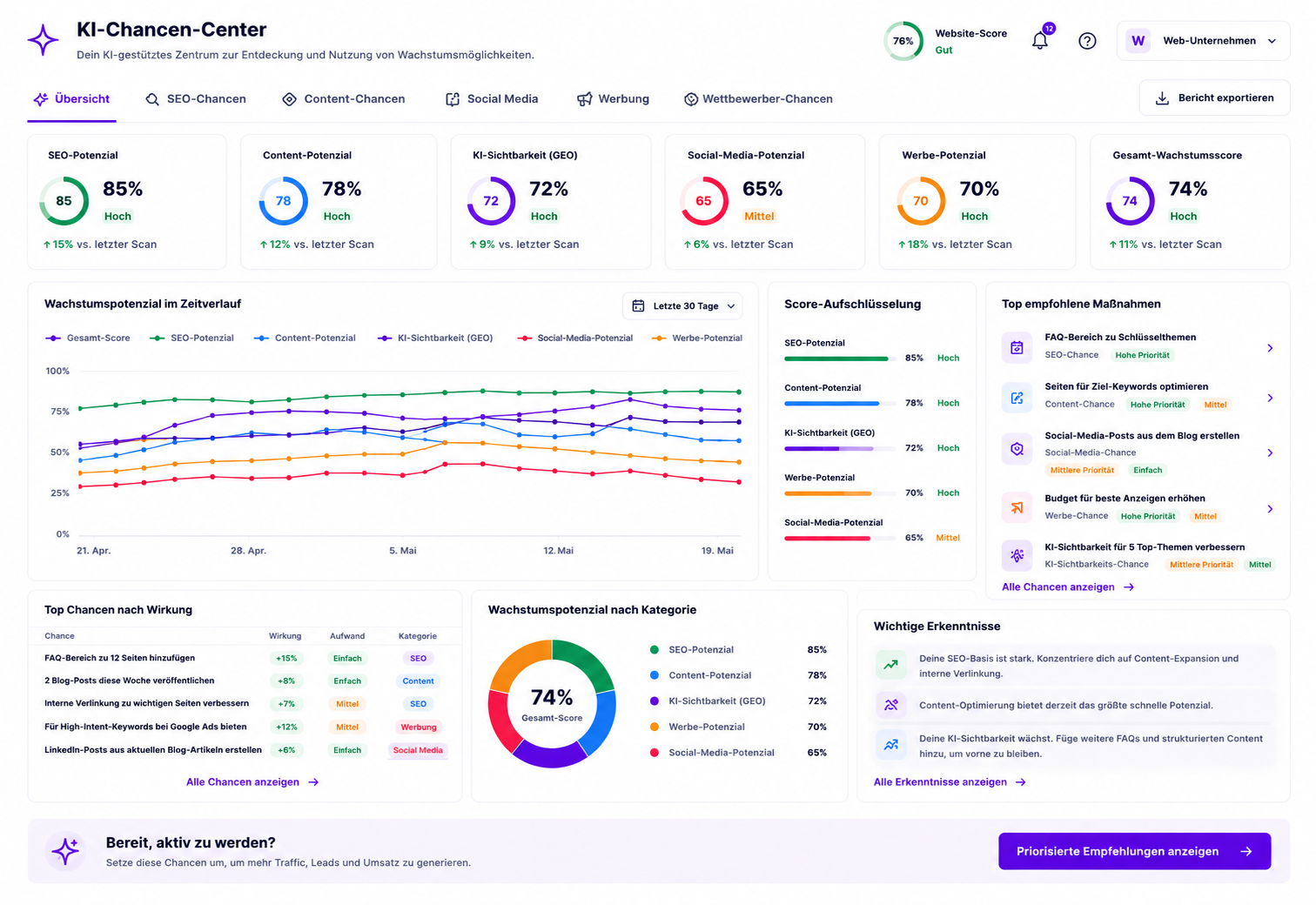This screenshot has width=1316, height=905.
Task: Click the Budget für beste Anzeigen icon
Action: 1017,508
